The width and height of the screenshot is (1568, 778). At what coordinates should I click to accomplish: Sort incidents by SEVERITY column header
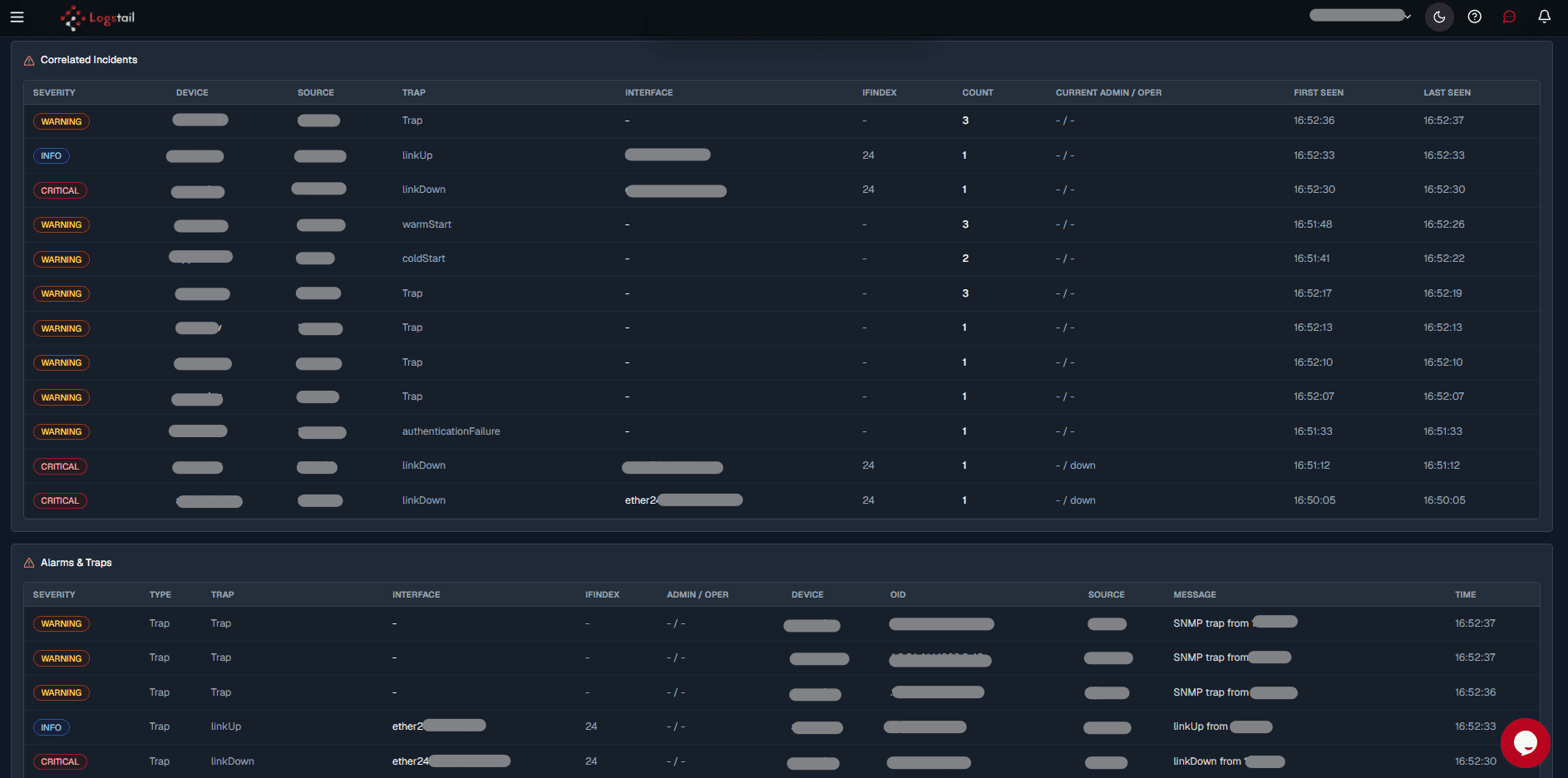coord(54,92)
